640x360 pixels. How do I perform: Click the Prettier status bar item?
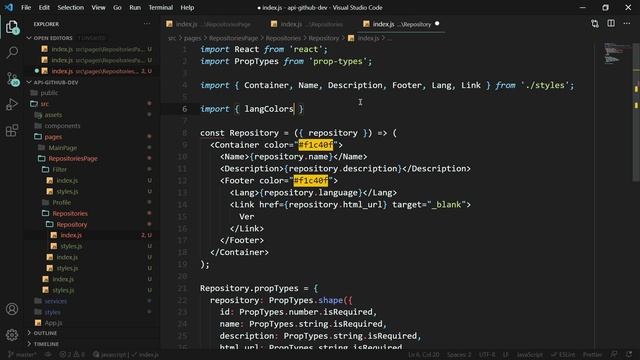point(592,355)
